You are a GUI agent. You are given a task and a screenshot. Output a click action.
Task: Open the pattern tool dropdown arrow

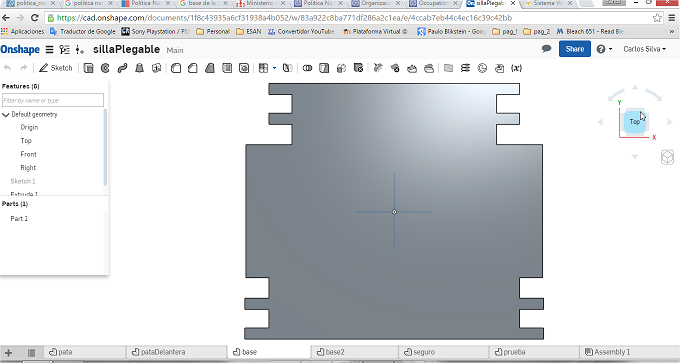tap(275, 68)
